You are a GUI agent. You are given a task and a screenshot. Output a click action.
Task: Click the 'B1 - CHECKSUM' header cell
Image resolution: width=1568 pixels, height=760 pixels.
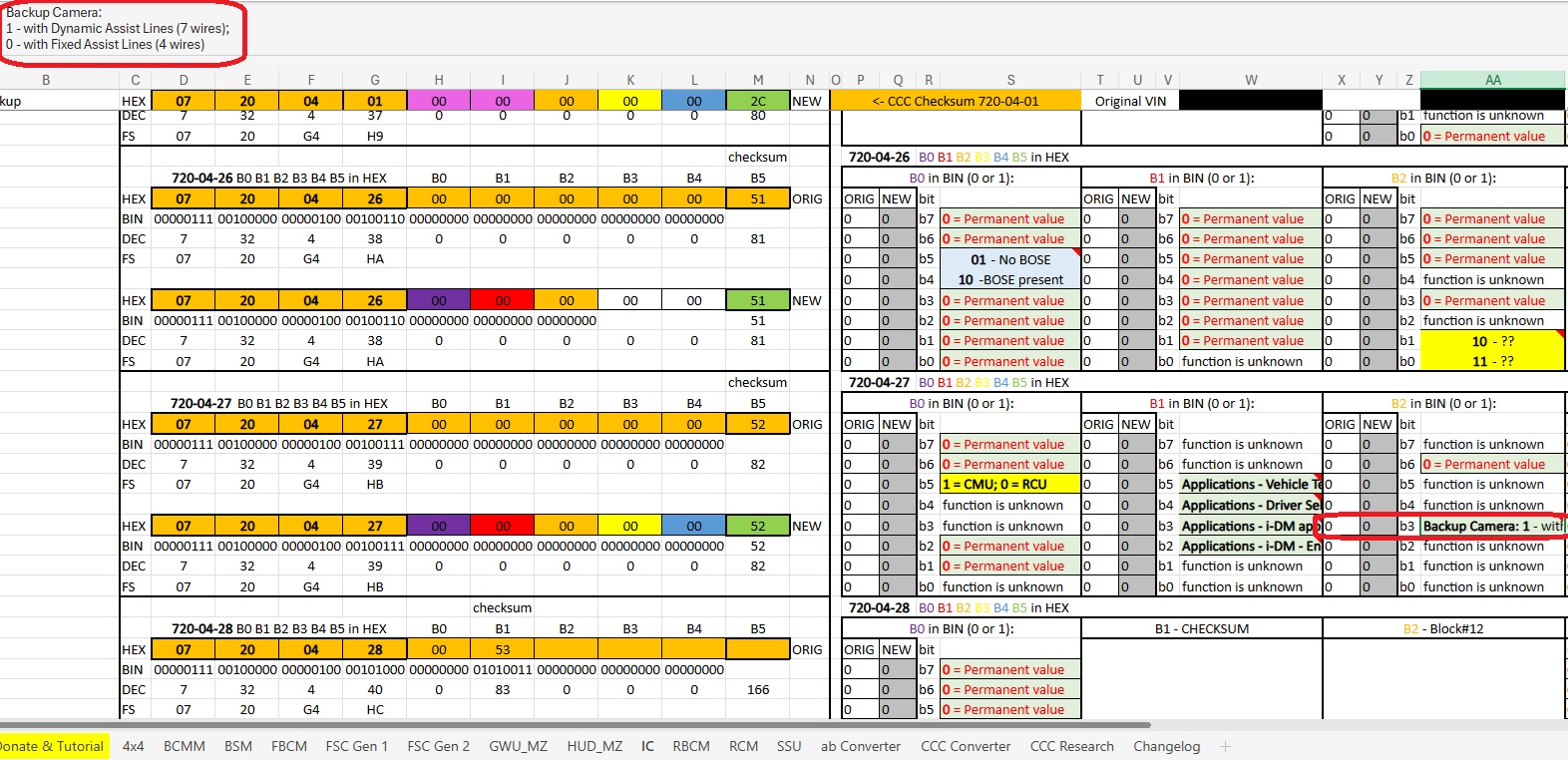pos(1201,629)
